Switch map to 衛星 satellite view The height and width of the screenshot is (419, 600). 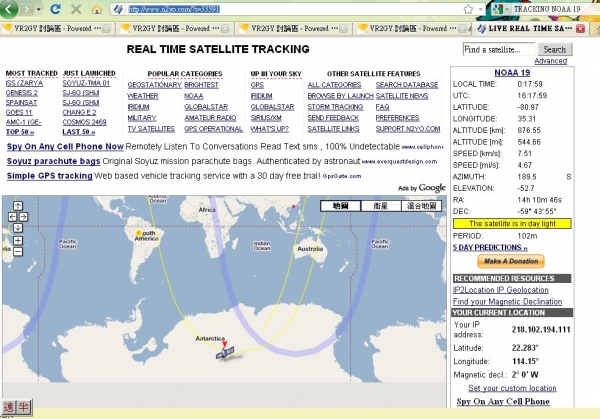coord(380,206)
